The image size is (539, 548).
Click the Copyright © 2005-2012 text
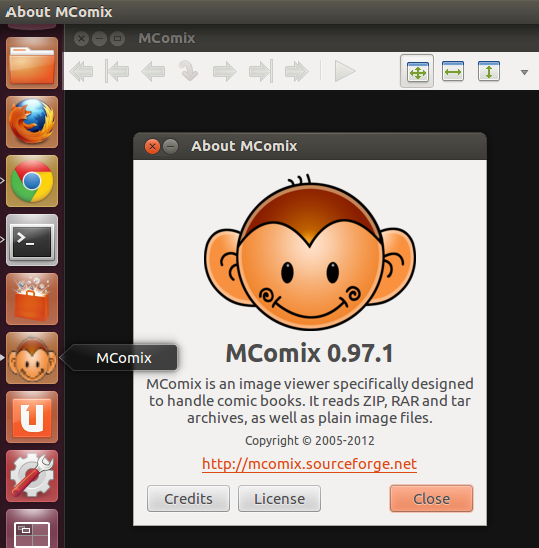(310, 441)
